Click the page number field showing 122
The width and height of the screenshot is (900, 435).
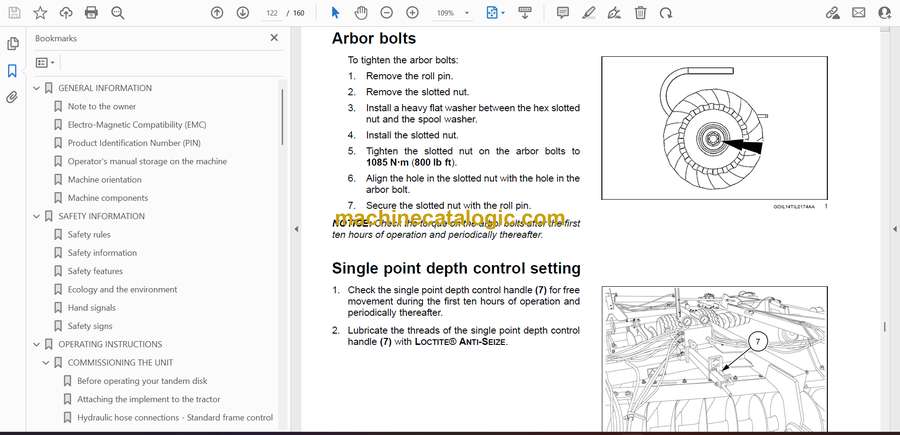(273, 13)
